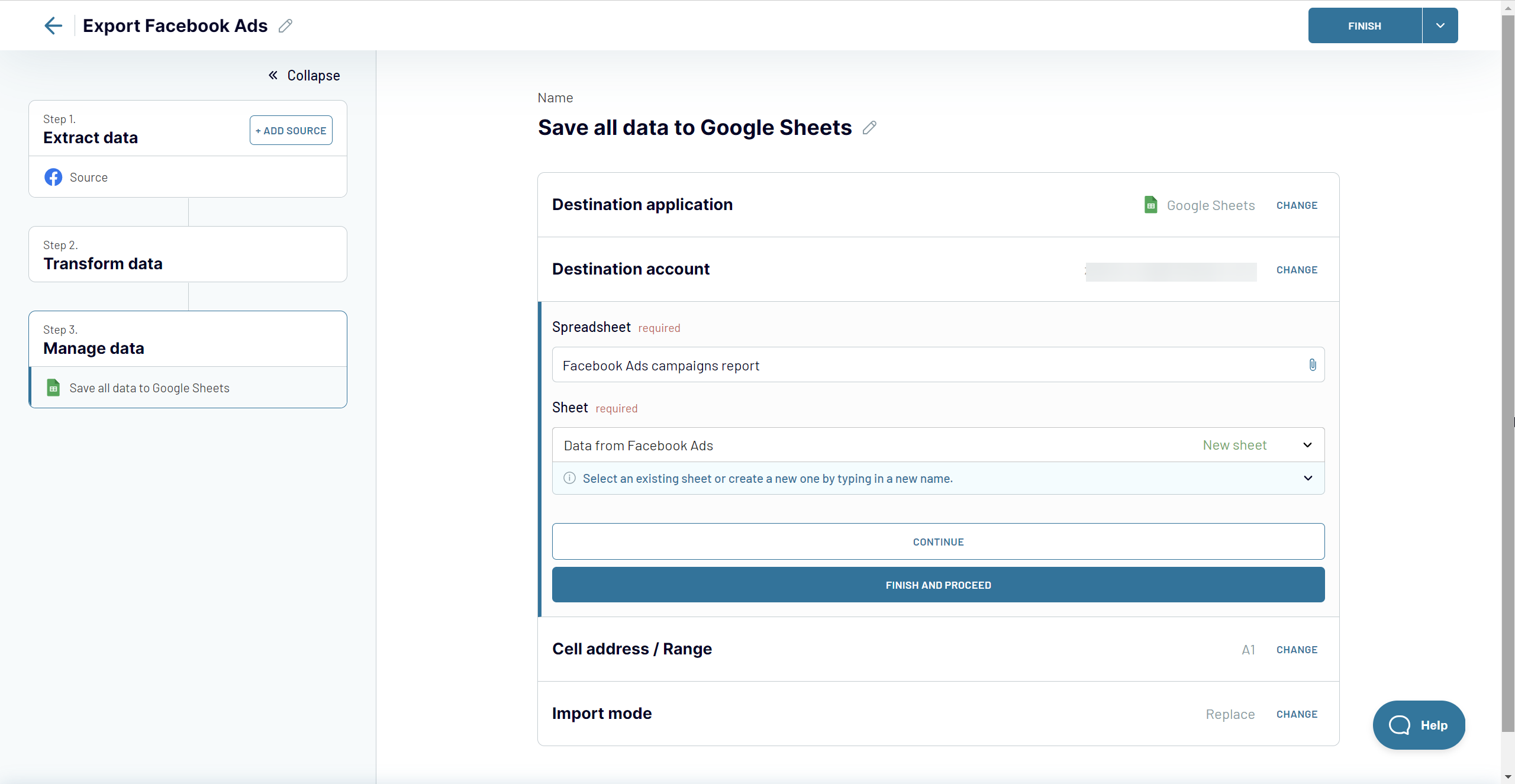Go back using the left arrow icon
The image size is (1515, 784).
(x=53, y=25)
